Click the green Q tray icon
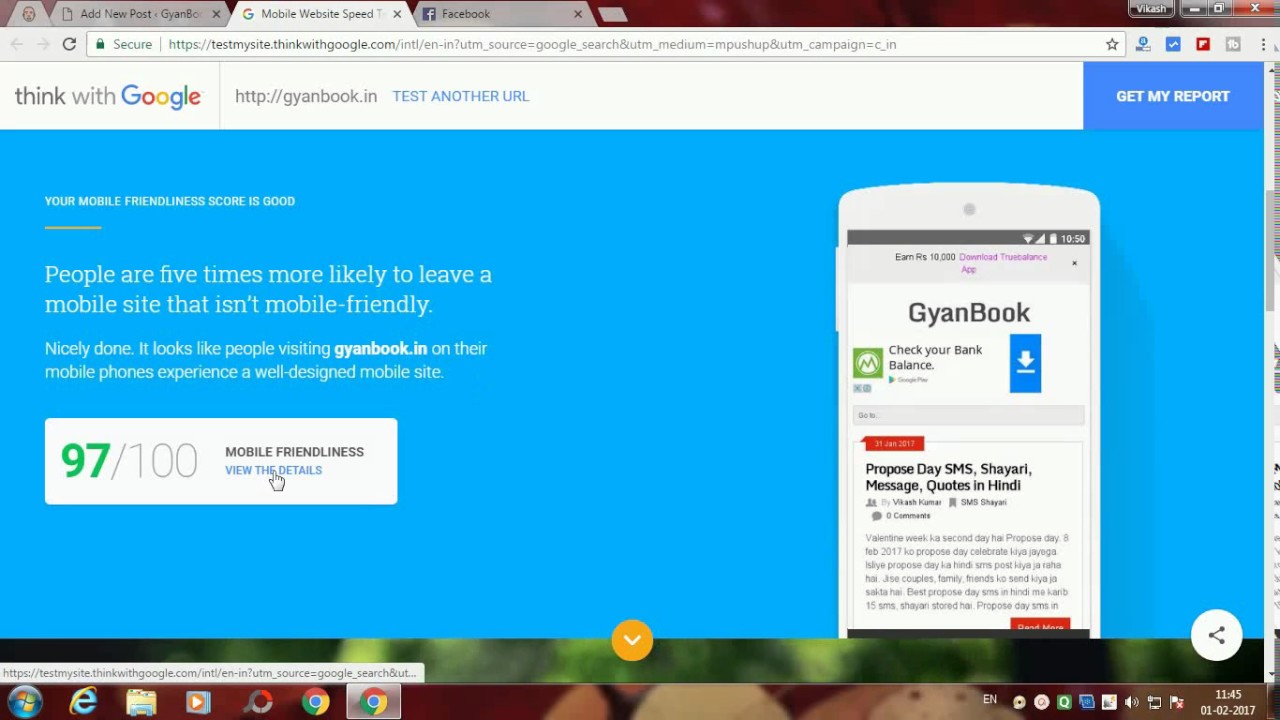The width and height of the screenshot is (1280, 720). [1064, 702]
